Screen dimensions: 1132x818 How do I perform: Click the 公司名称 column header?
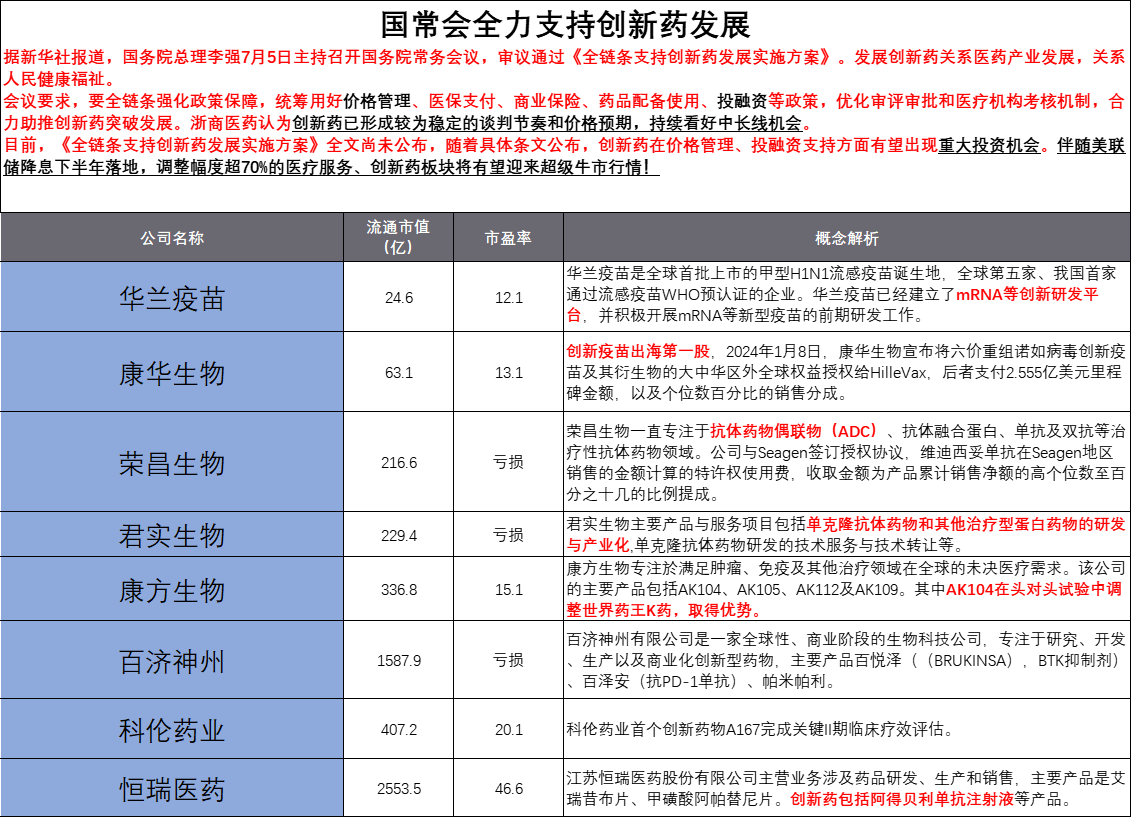pos(172,238)
